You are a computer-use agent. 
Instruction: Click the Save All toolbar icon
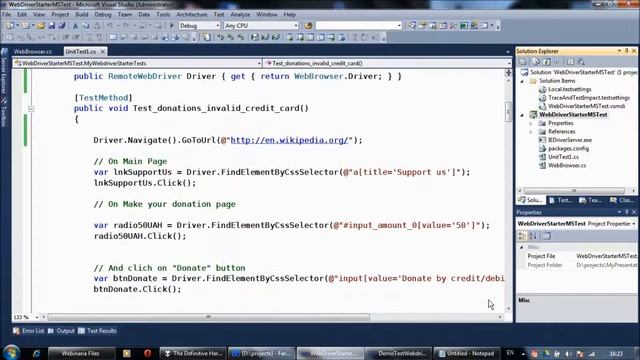(x=62, y=26)
